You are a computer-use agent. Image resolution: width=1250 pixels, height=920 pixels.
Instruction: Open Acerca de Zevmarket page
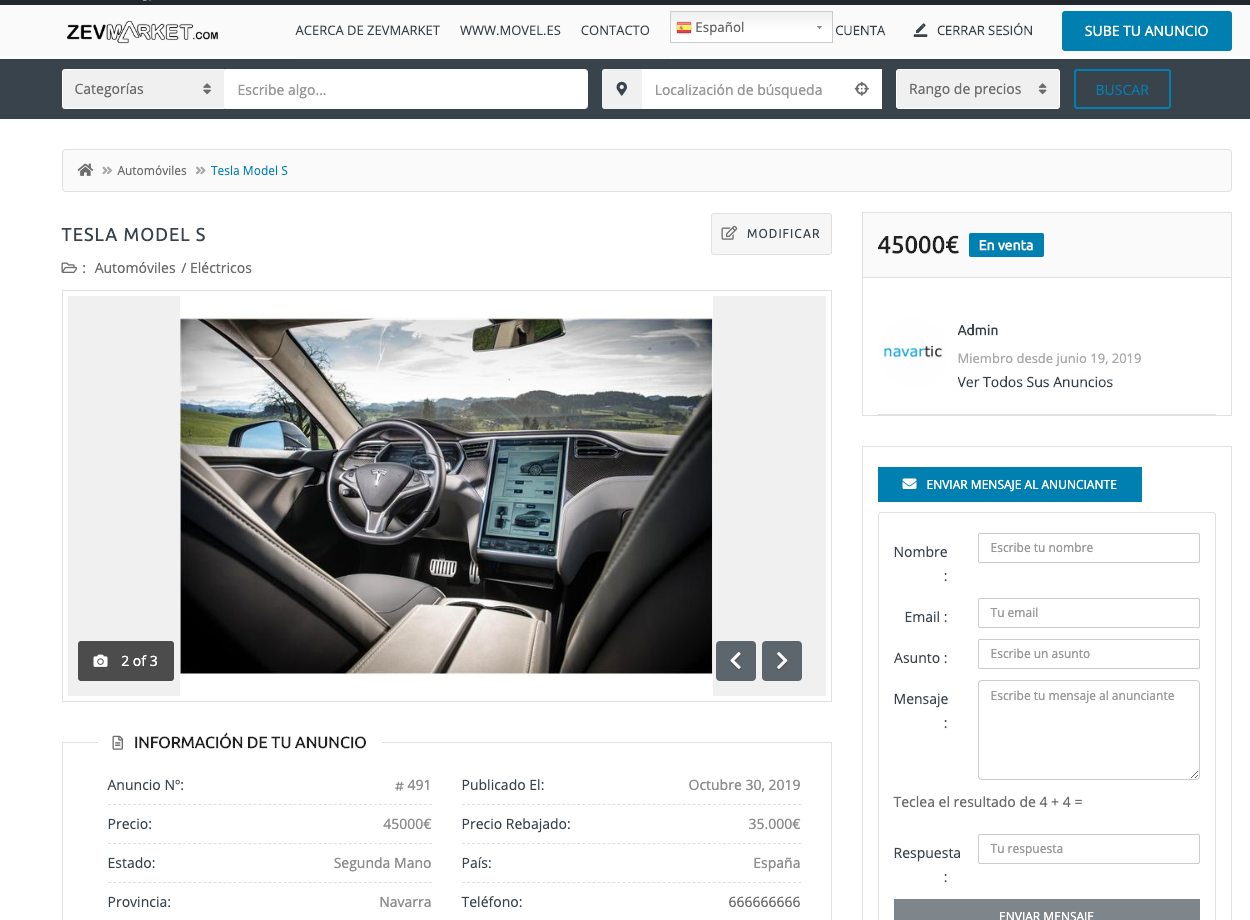pyautogui.click(x=368, y=30)
